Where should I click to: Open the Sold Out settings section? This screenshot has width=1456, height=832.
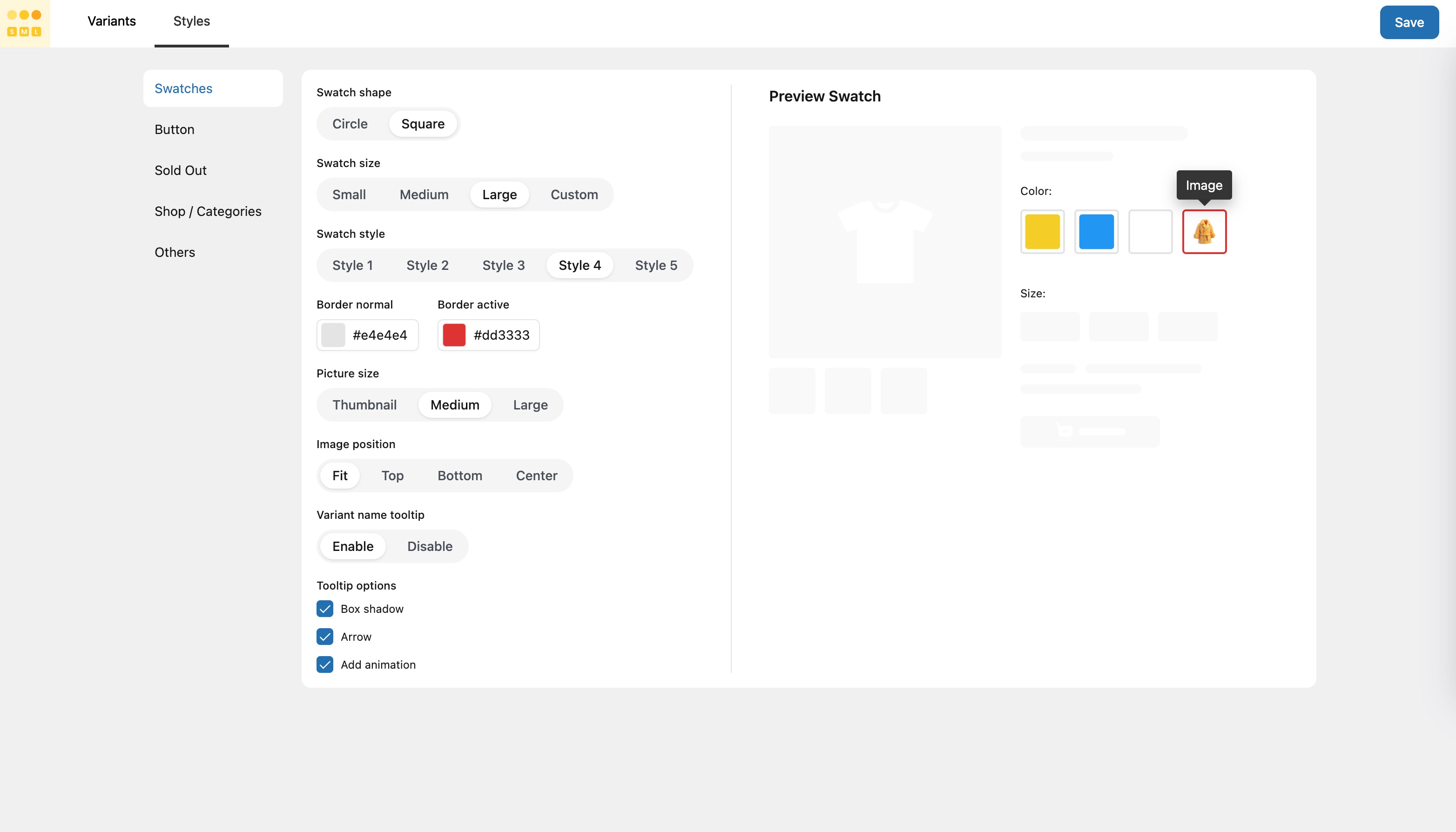(x=180, y=170)
